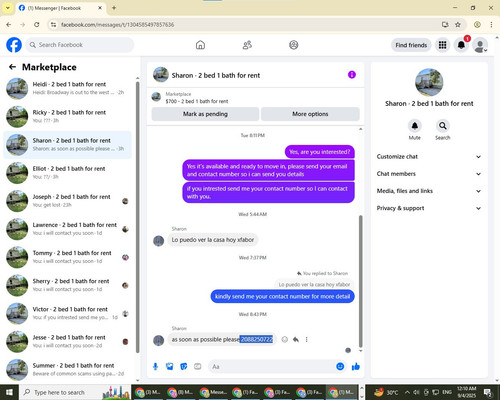Go to Home feed icon
The image size is (500, 400).
200,45
